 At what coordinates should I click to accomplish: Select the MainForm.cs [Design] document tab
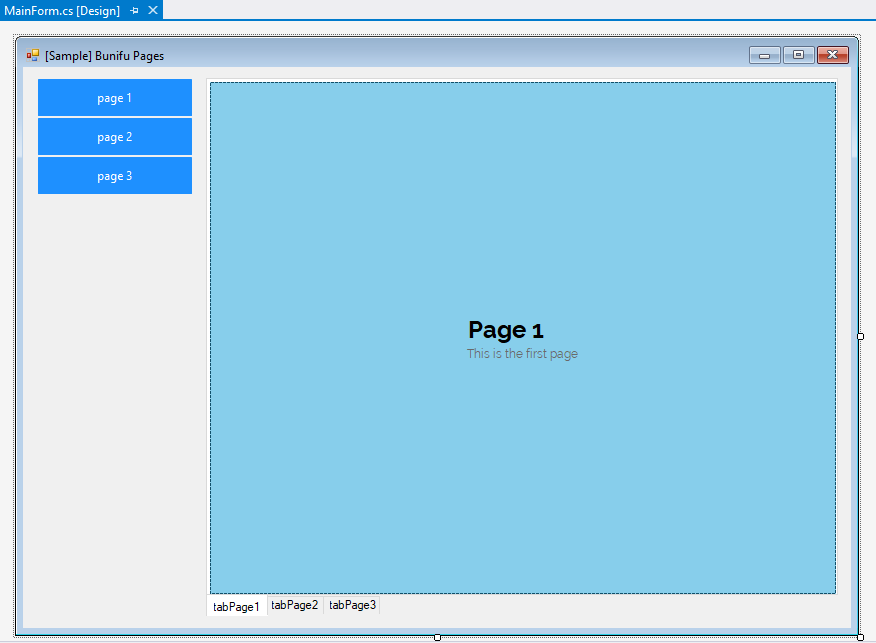coord(62,10)
